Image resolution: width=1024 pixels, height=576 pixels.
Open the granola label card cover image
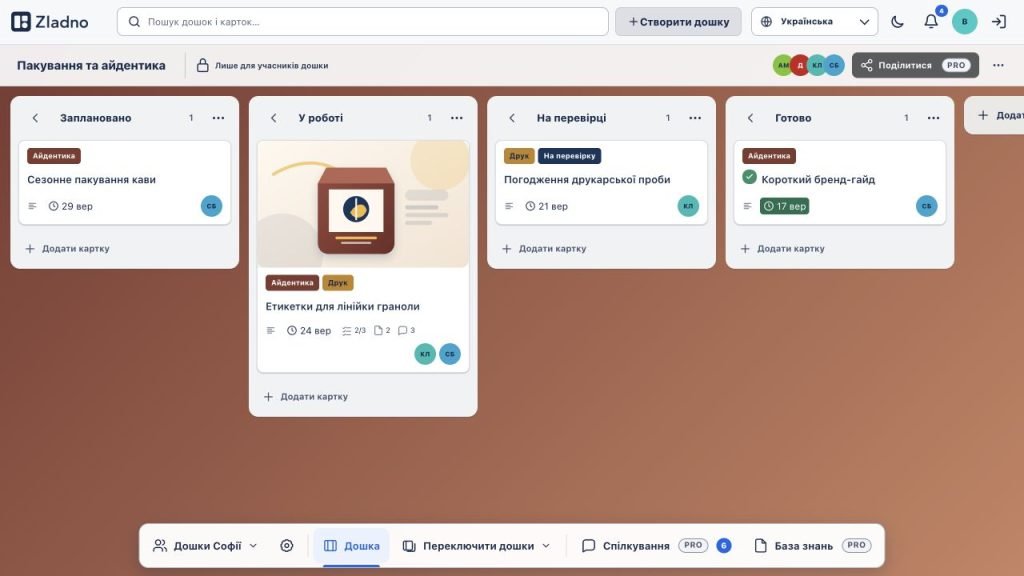(x=363, y=204)
